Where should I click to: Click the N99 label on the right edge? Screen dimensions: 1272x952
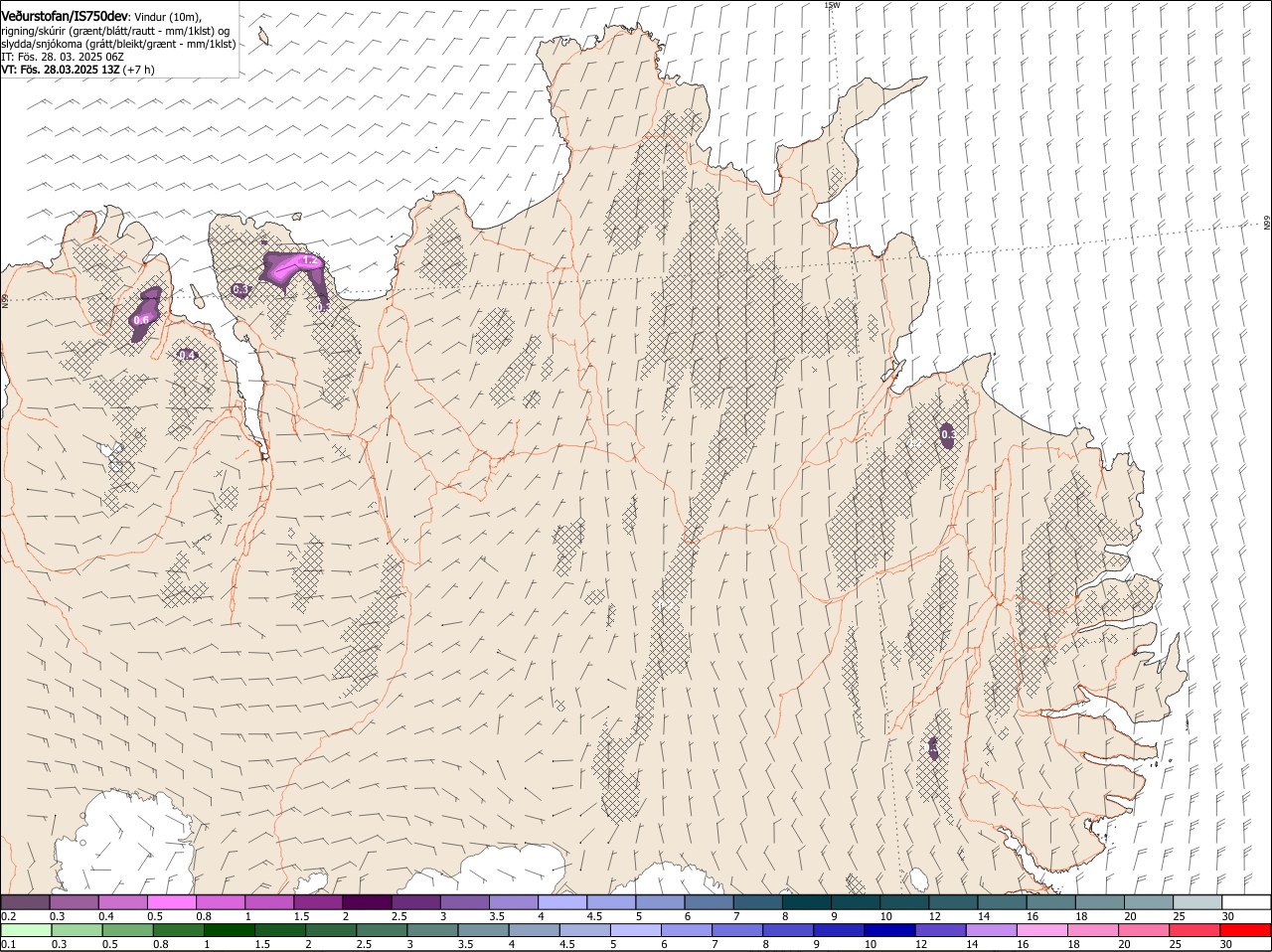(x=1267, y=224)
